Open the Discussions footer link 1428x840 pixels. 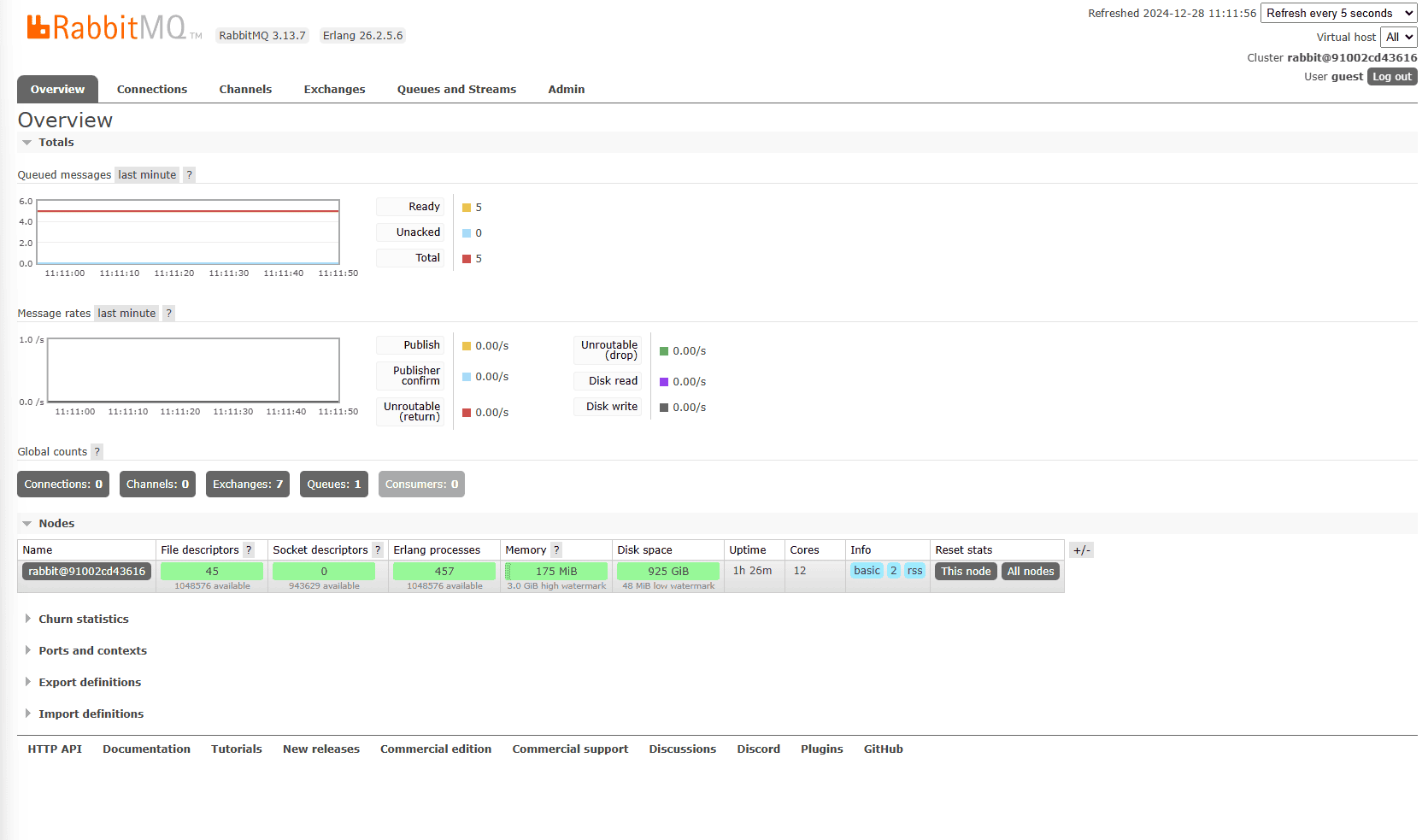(682, 749)
